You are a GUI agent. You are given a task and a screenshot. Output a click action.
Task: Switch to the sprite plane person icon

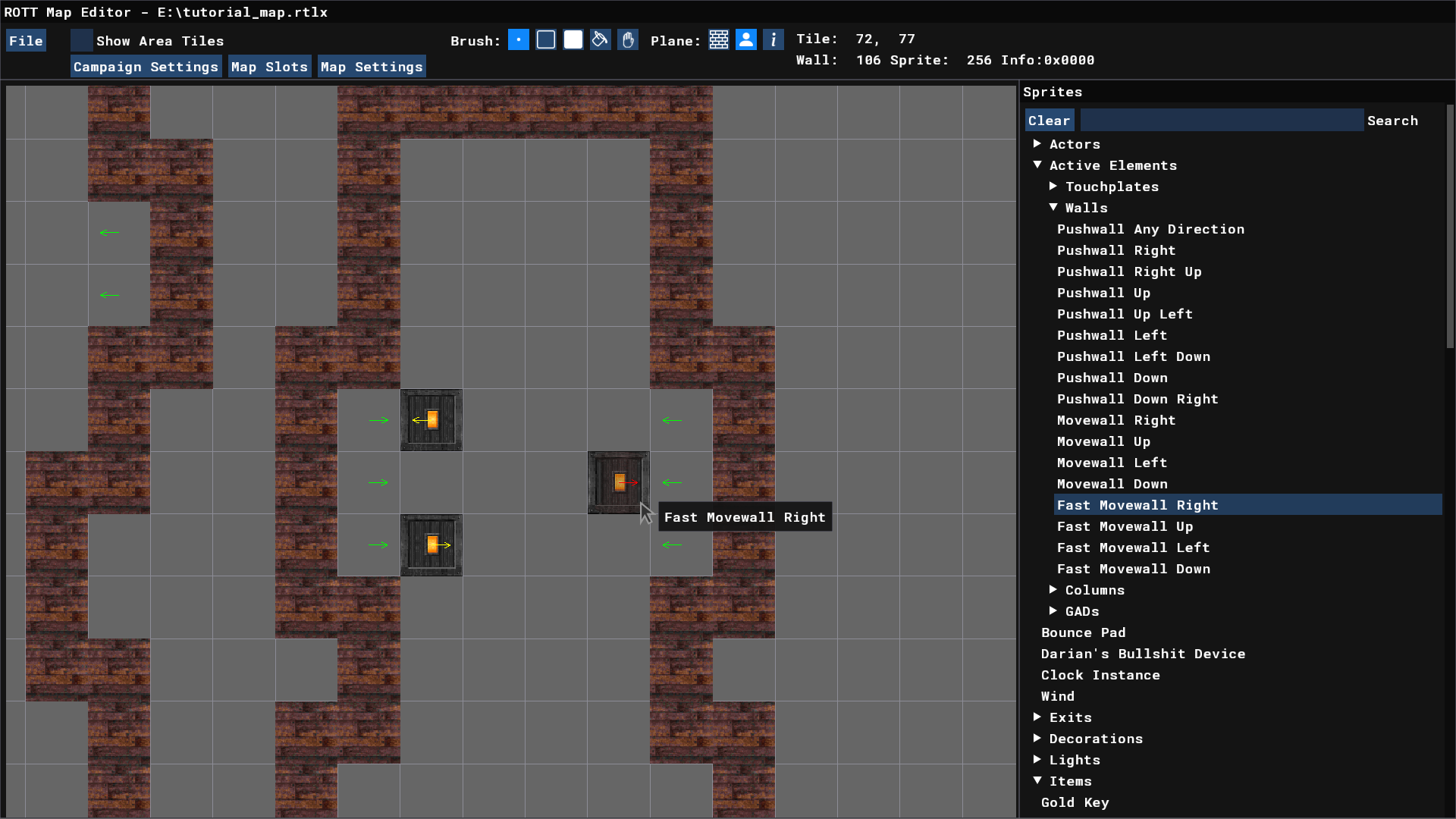[746, 40]
